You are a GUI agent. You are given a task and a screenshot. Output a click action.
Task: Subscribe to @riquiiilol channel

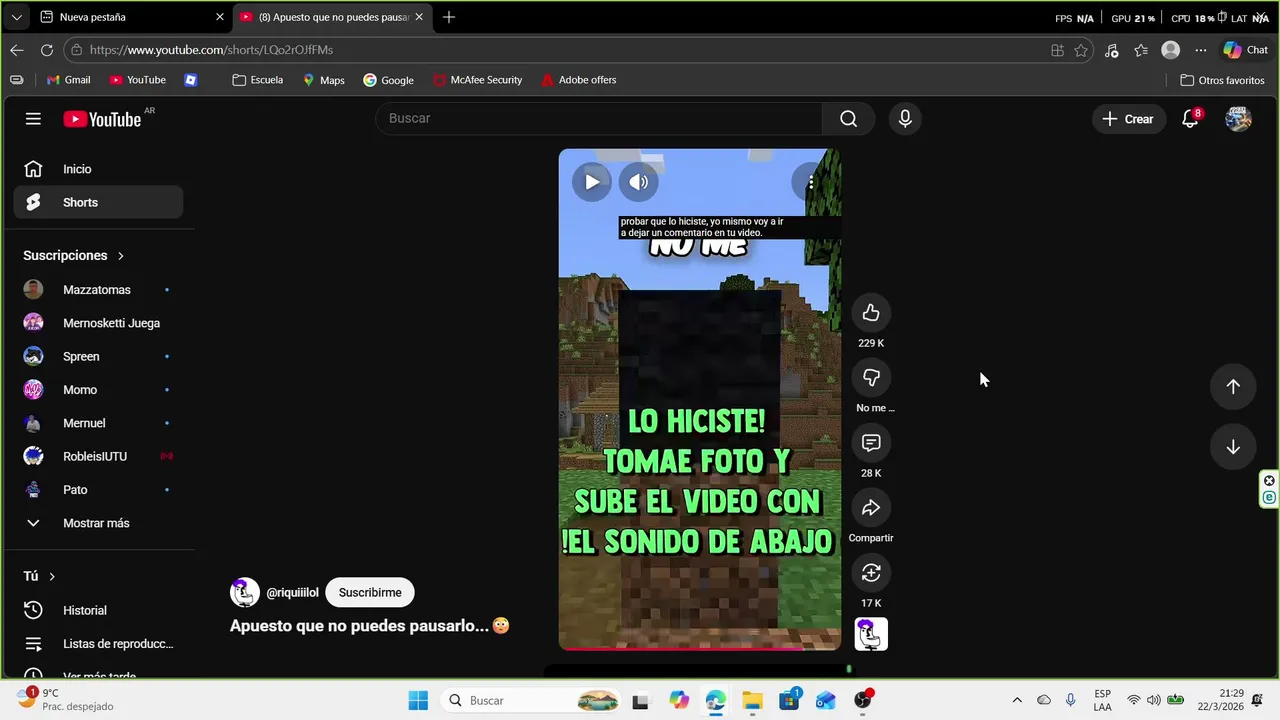(x=370, y=592)
